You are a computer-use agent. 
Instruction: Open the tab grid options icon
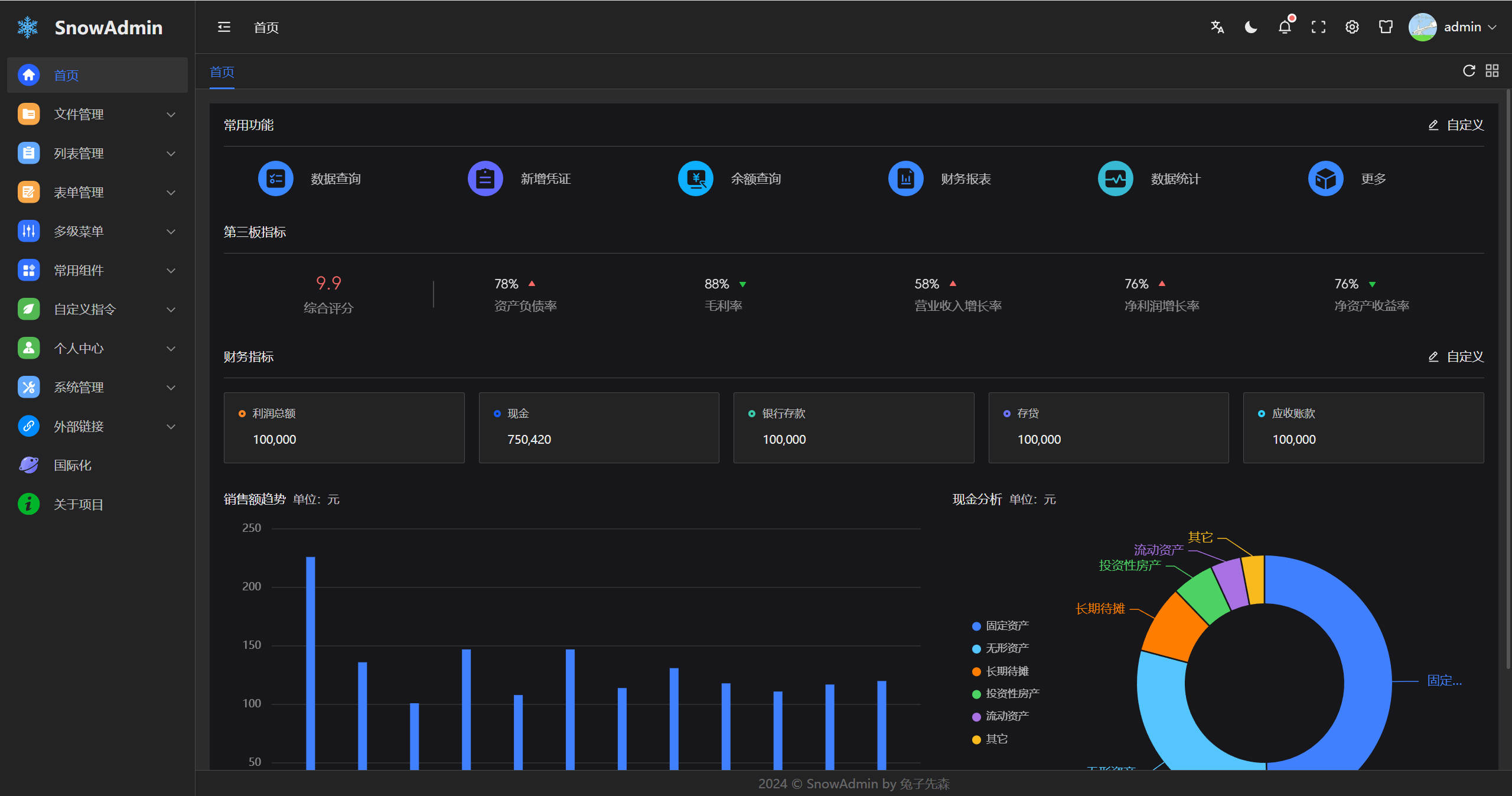click(1492, 71)
